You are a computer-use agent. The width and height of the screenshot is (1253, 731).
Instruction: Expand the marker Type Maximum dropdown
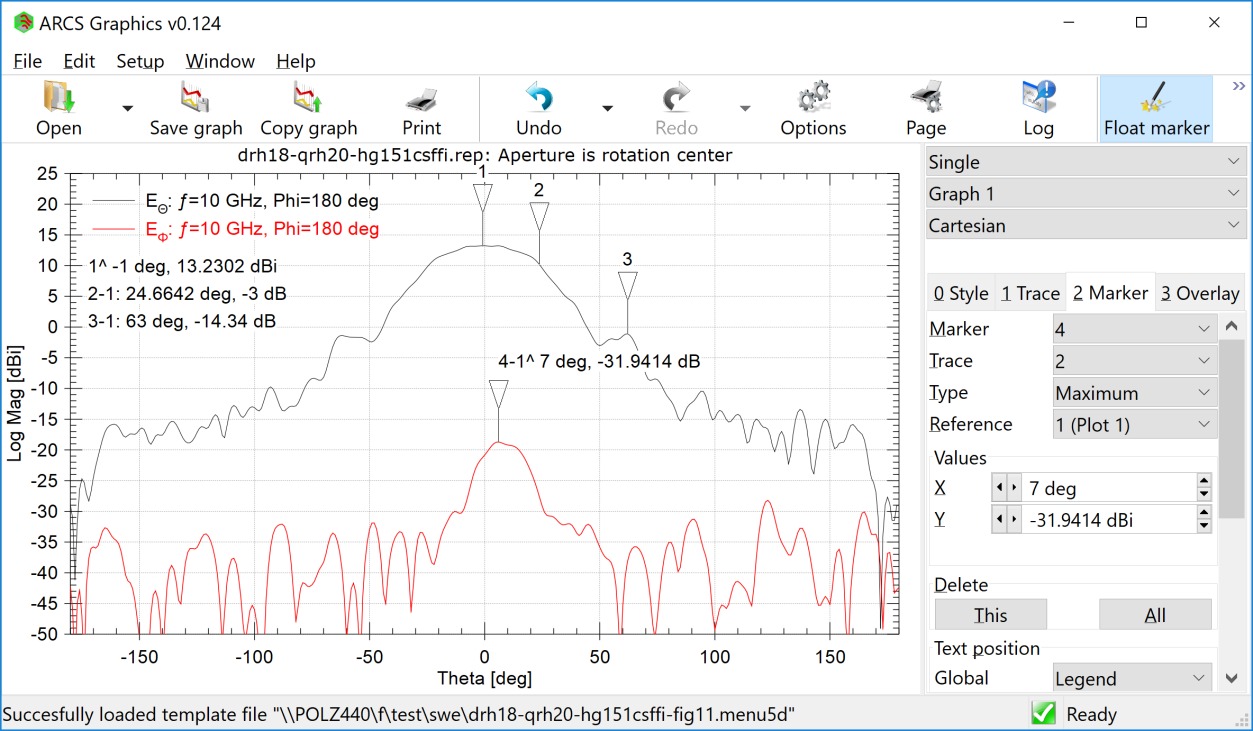click(x=1135, y=393)
